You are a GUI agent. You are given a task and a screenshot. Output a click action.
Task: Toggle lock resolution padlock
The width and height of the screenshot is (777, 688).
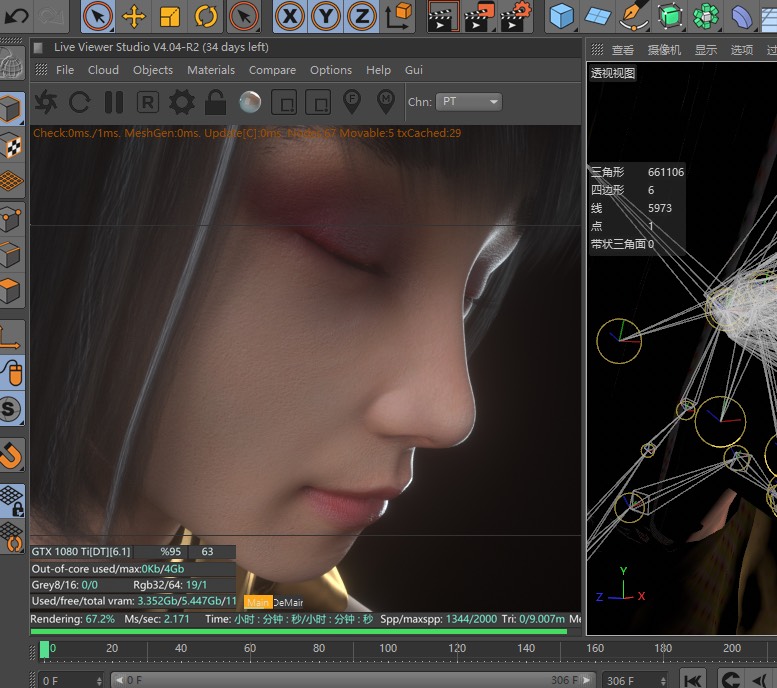[x=216, y=102]
